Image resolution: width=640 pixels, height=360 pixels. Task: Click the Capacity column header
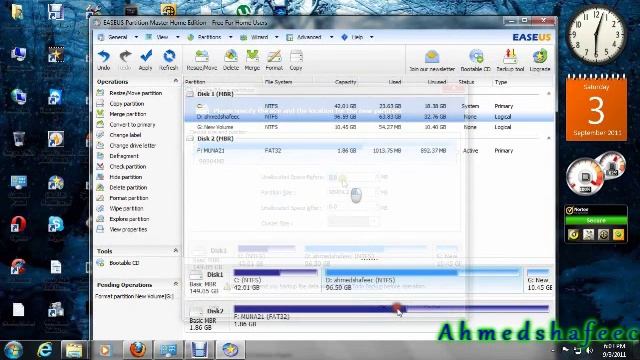tap(345, 82)
